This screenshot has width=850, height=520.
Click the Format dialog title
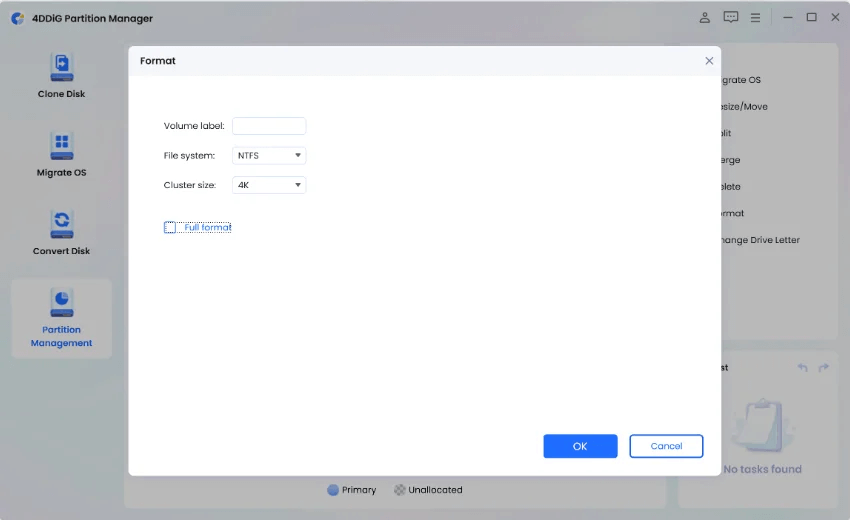point(158,61)
